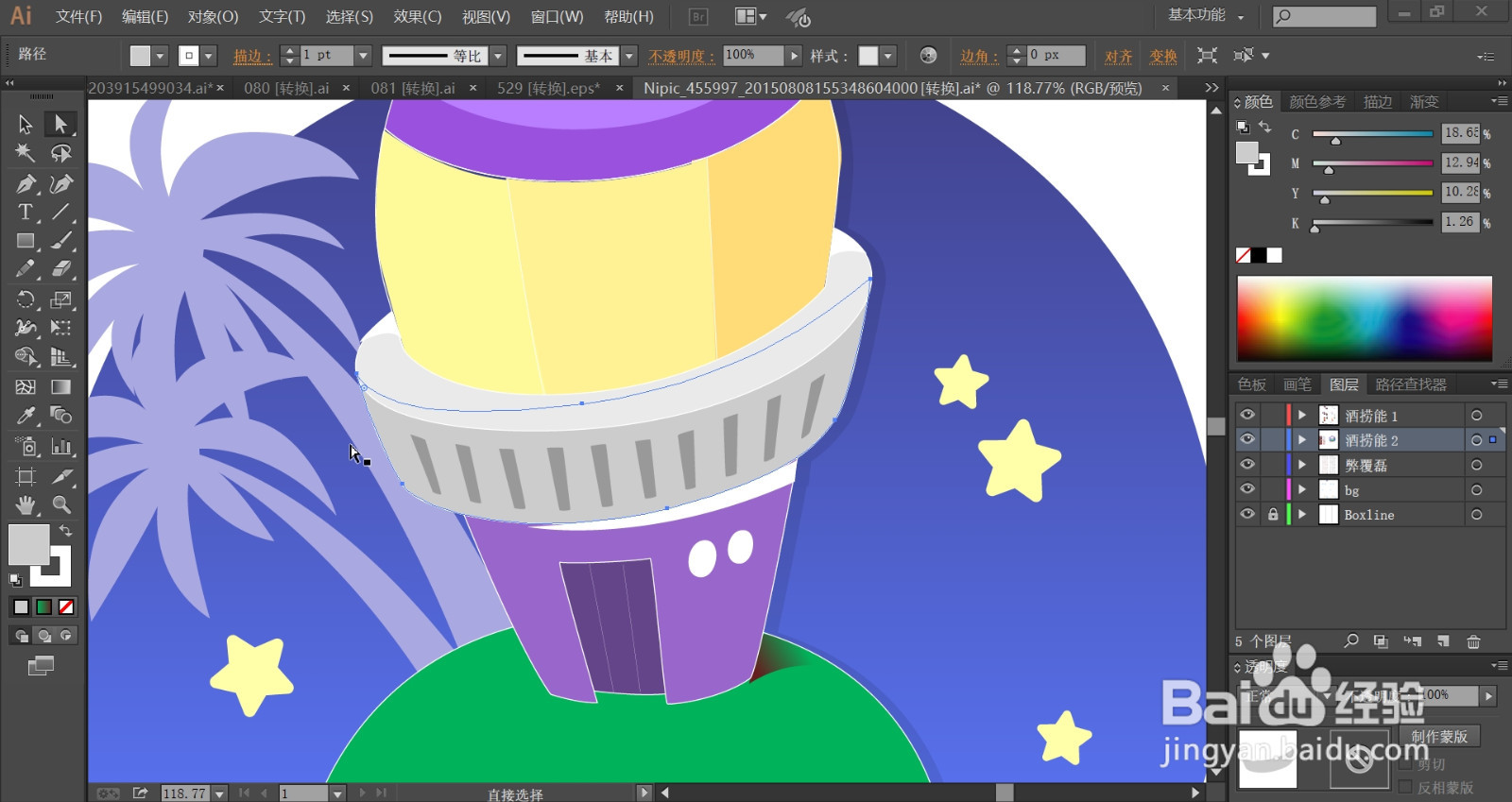Create new layer in Layers panel
This screenshot has width=1512, height=802.
pos(1443,641)
